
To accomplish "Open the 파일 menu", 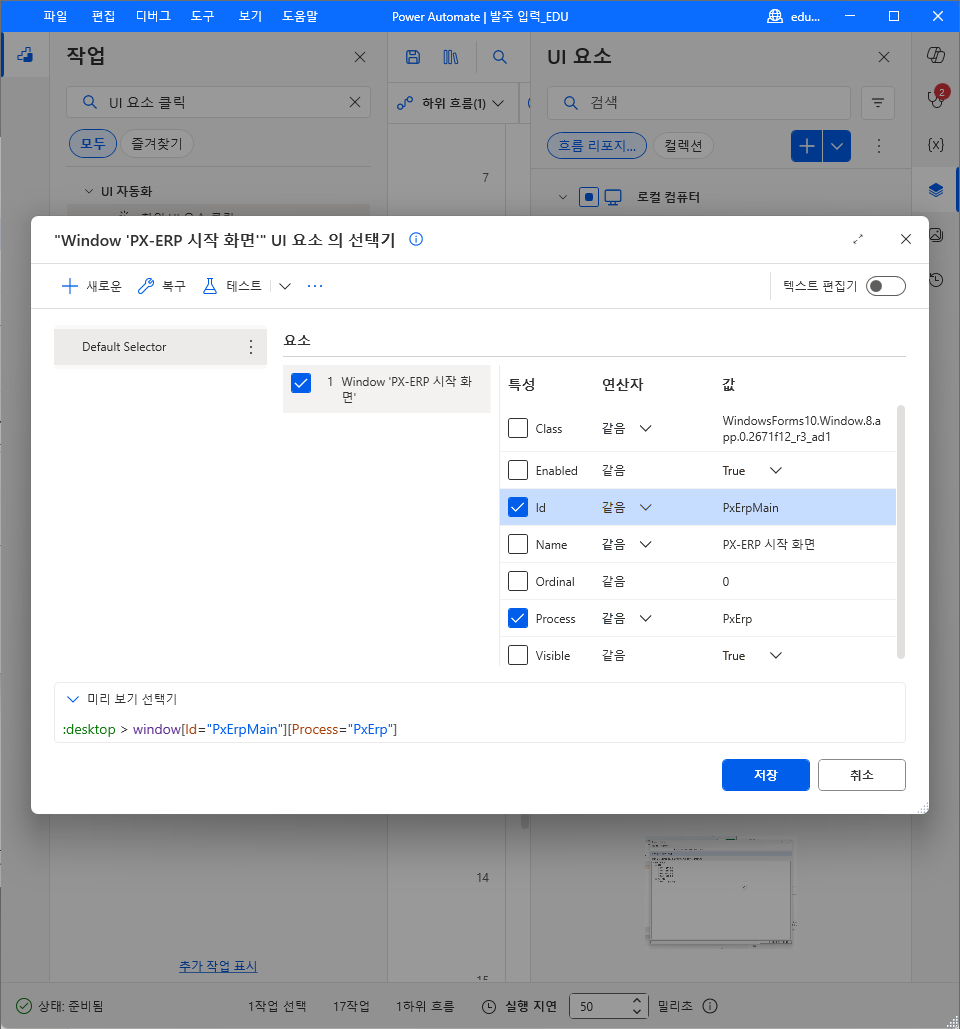I will (55, 16).
